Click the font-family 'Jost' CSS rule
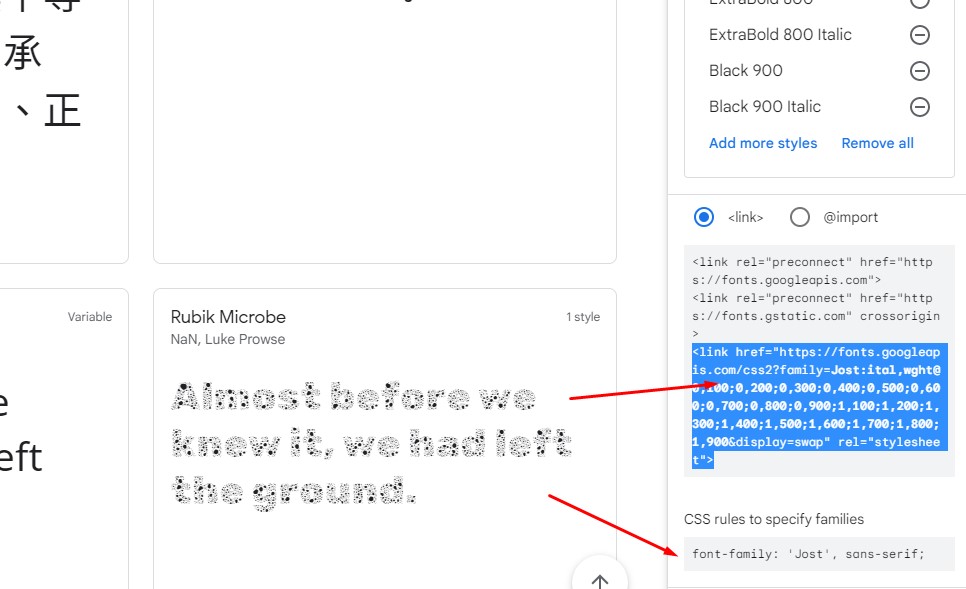This screenshot has height=589, width=966. (808, 554)
